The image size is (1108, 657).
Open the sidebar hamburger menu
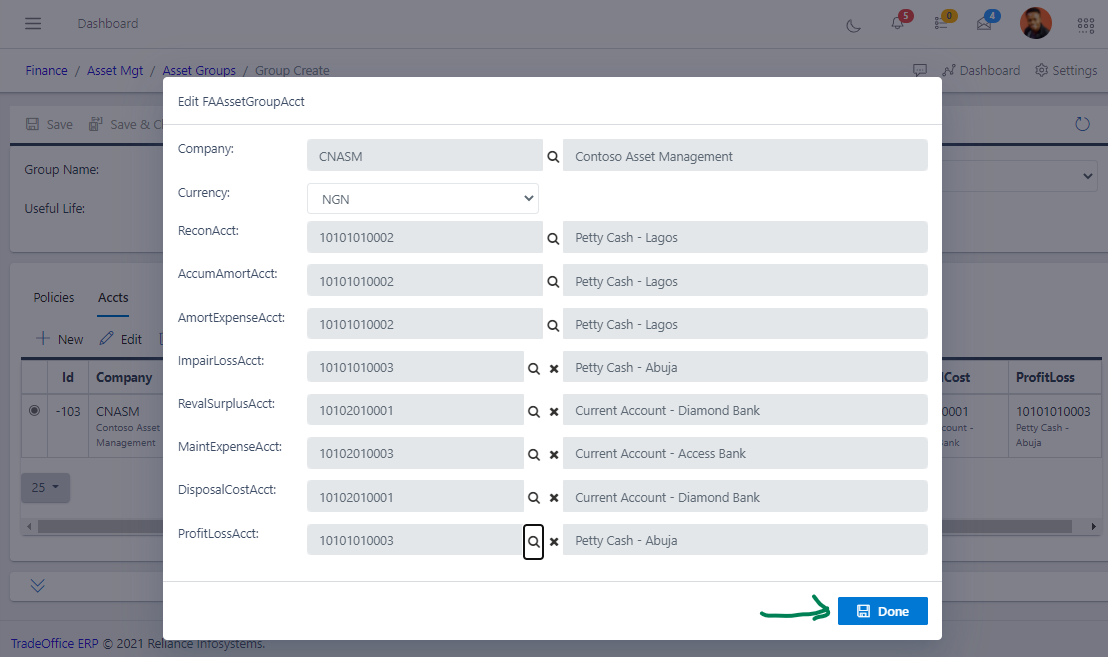click(32, 23)
